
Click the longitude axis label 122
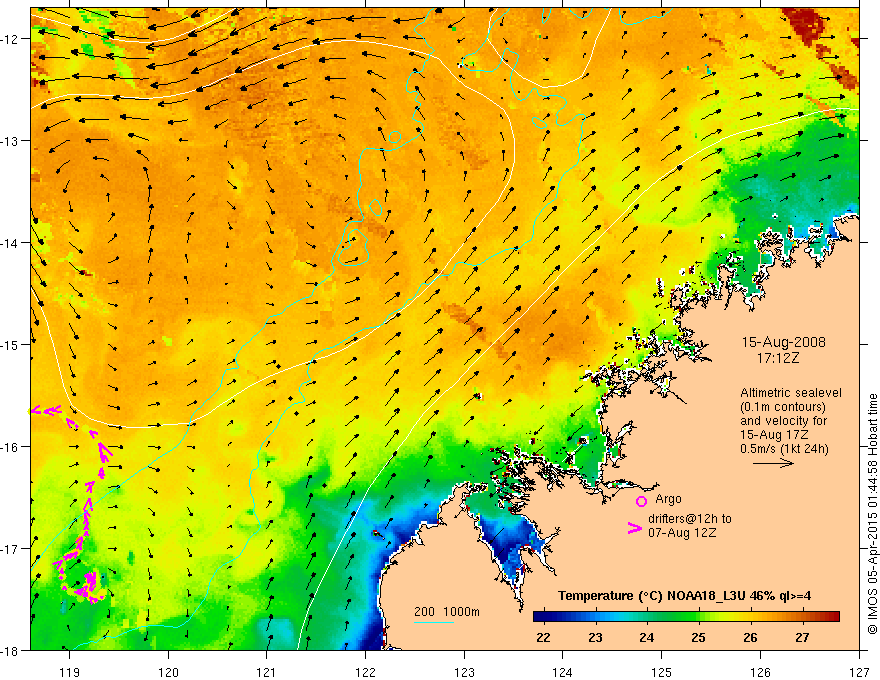click(365, 672)
